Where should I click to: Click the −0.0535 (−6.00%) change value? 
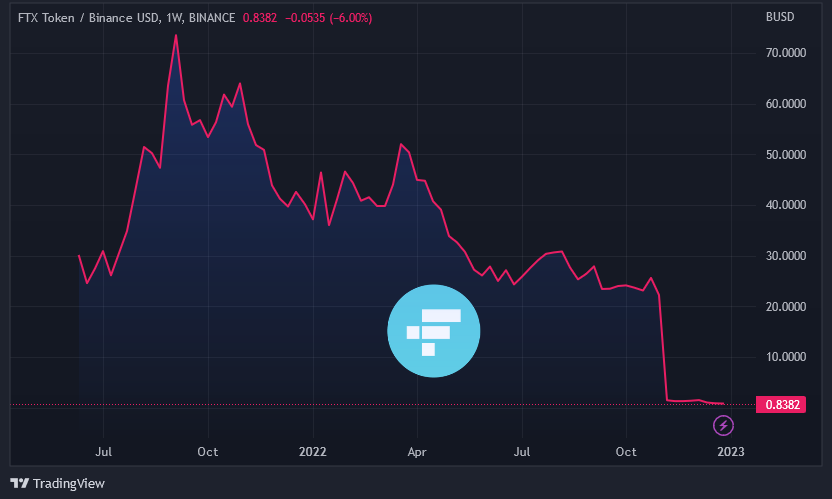click(329, 17)
